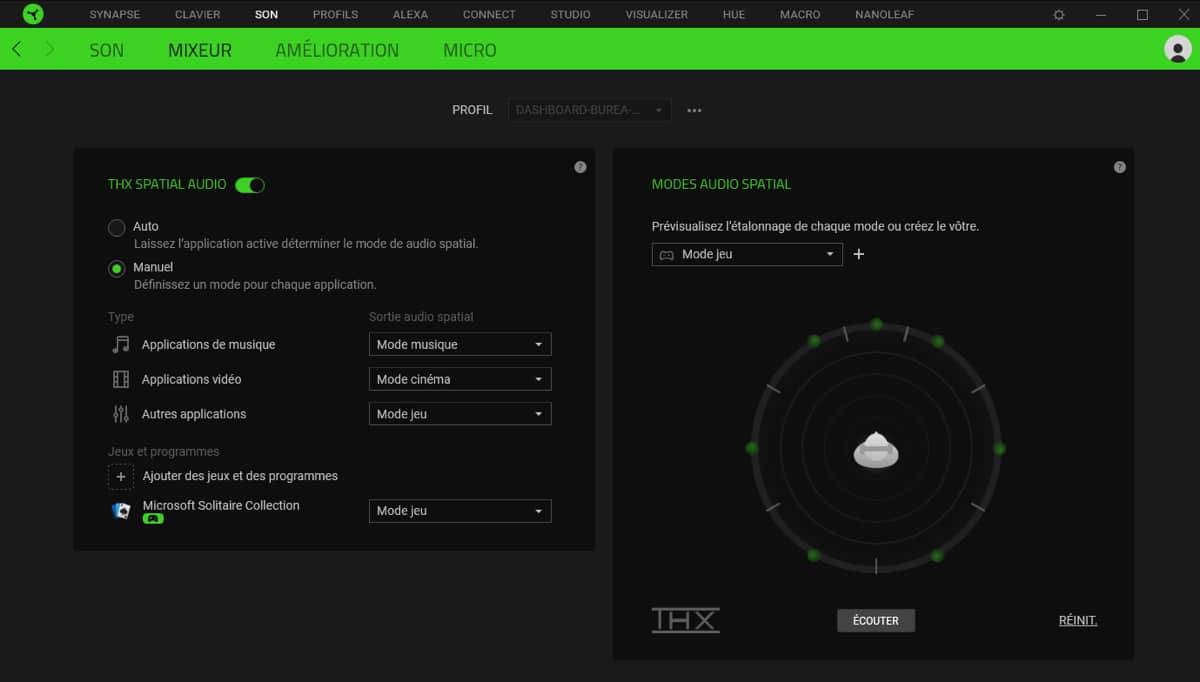This screenshot has width=1200, height=682.
Task: Open Autres applications mode dropdown
Action: (460, 414)
